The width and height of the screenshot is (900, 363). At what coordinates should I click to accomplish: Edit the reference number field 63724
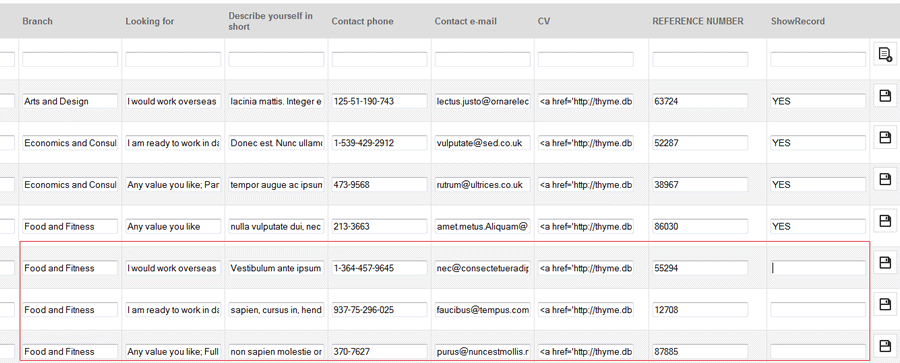[x=700, y=101]
